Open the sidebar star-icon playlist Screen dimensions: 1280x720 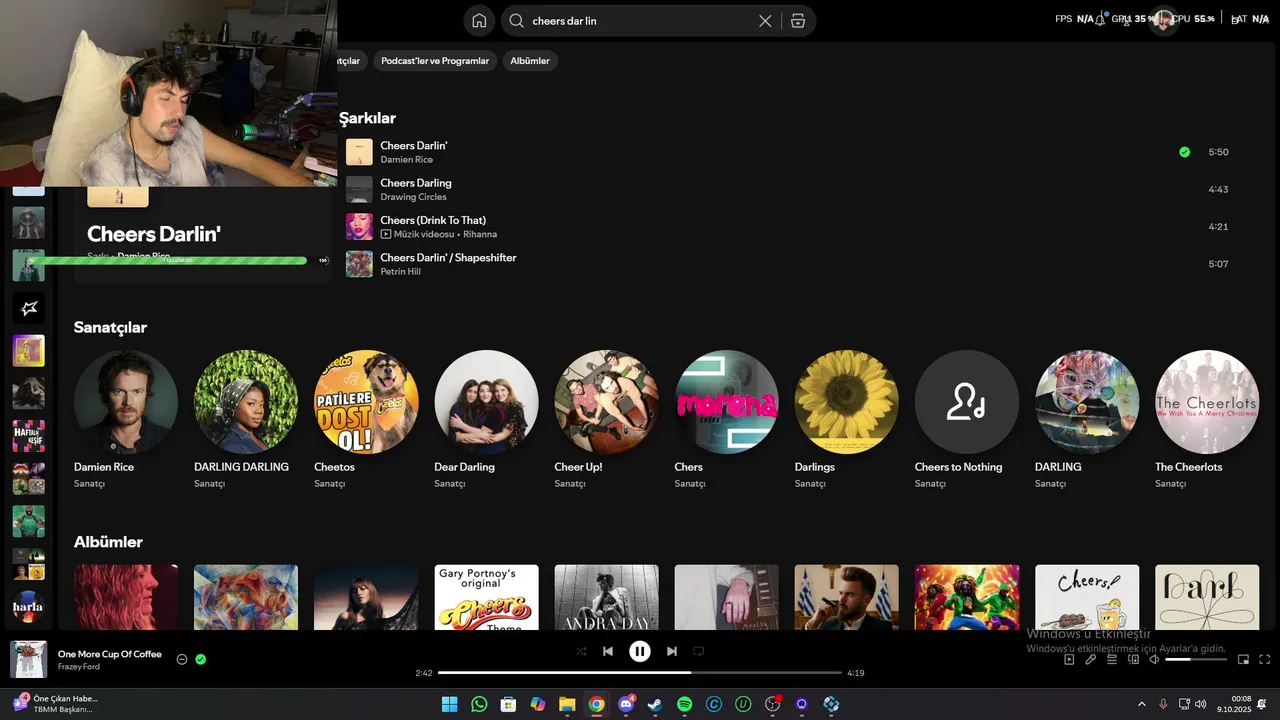click(28, 308)
